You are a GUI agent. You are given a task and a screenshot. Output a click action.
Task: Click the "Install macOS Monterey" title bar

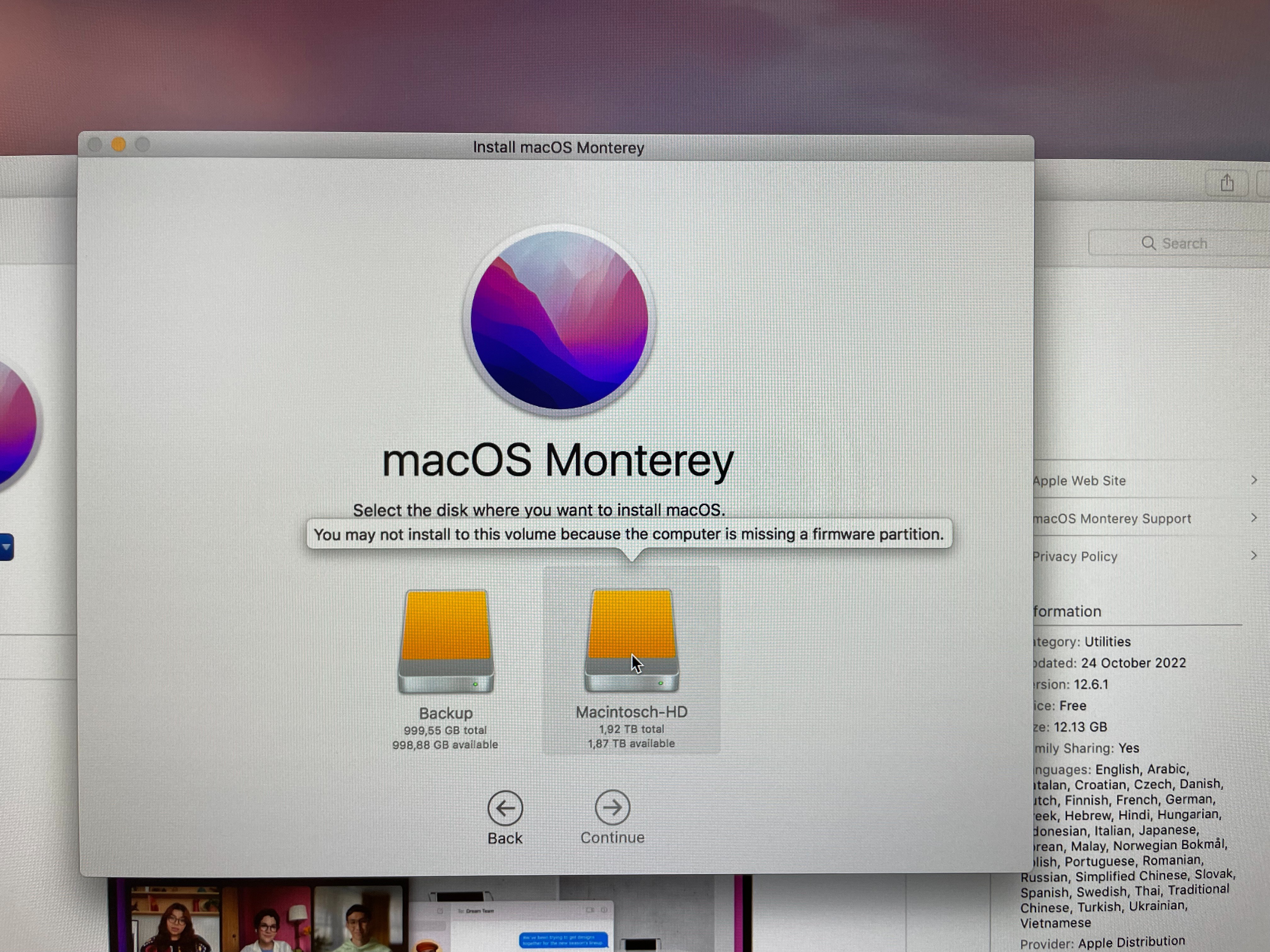[558, 147]
